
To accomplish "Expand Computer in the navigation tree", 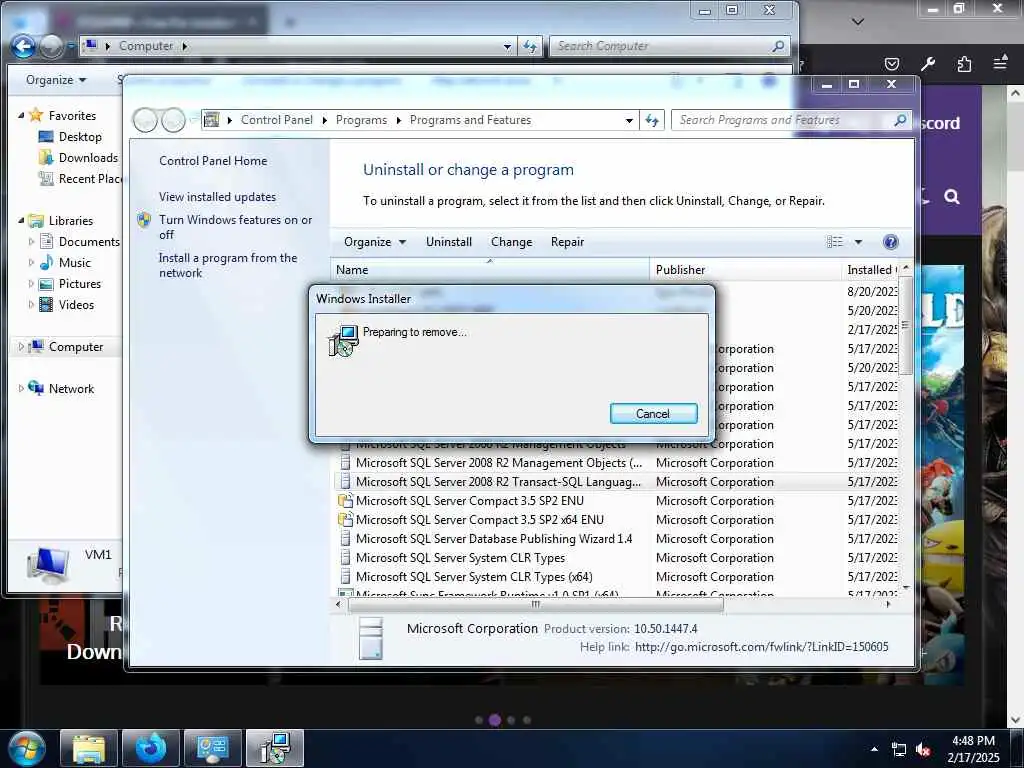I will pos(21,347).
